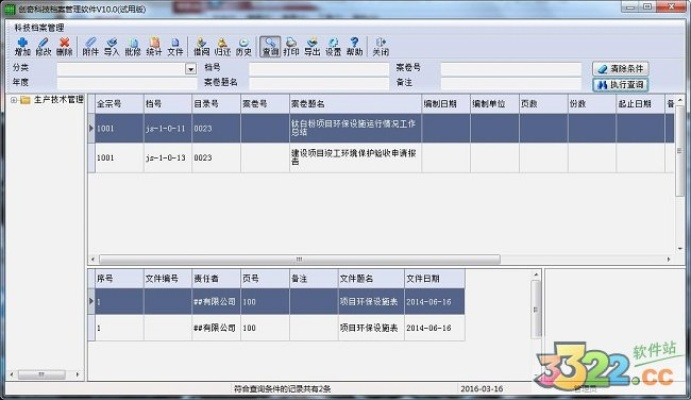Click the 科技档案管理 tab label
Image resolution: width=691 pixels, height=400 pixels.
click(x=39, y=28)
